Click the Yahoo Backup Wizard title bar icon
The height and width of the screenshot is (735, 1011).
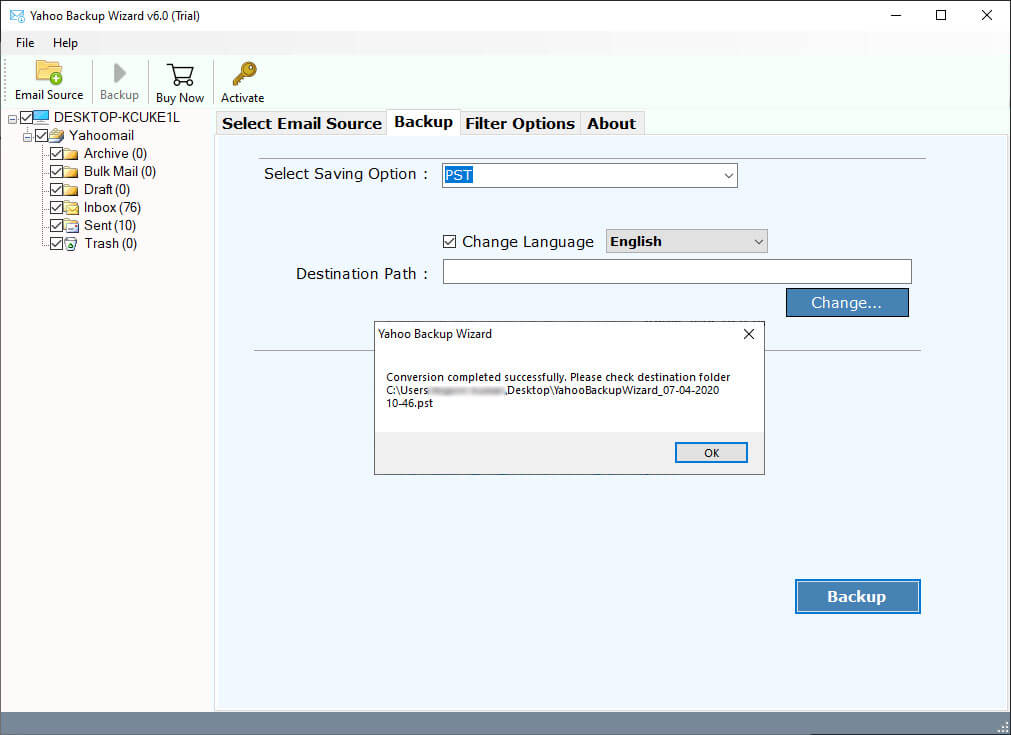[17, 15]
